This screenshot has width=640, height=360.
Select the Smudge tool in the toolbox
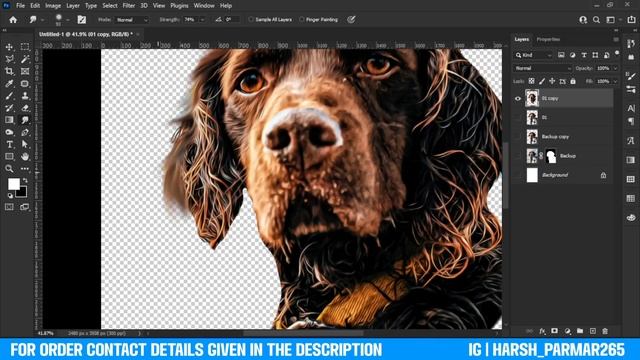click(x=25, y=120)
